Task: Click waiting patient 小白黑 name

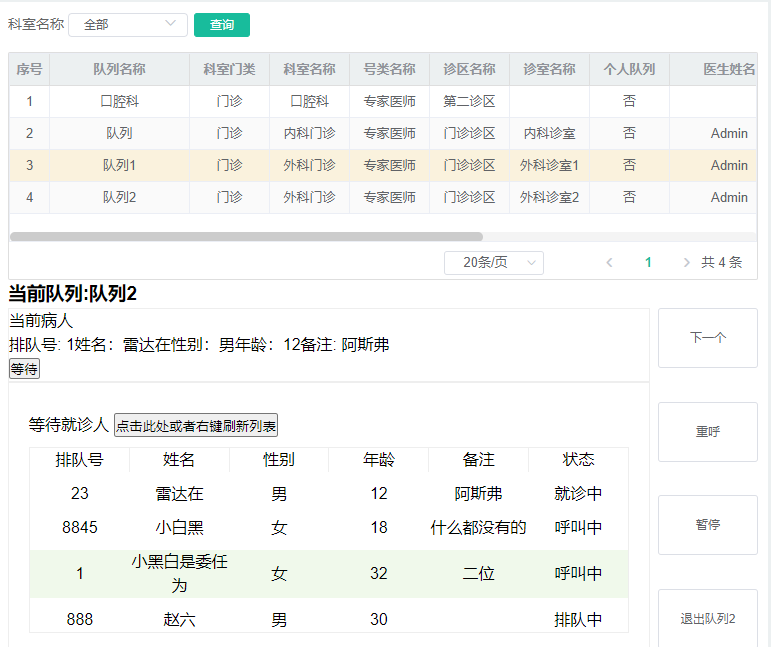Action: (179, 528)
